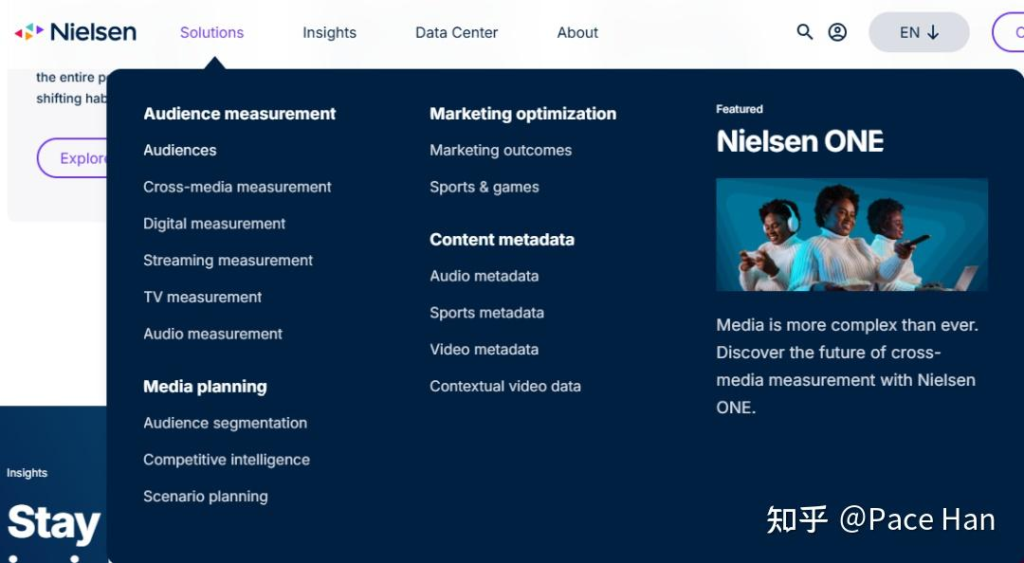1024x563 pixels.
Task: Open Digital measurement
Action: pos(214,224)
